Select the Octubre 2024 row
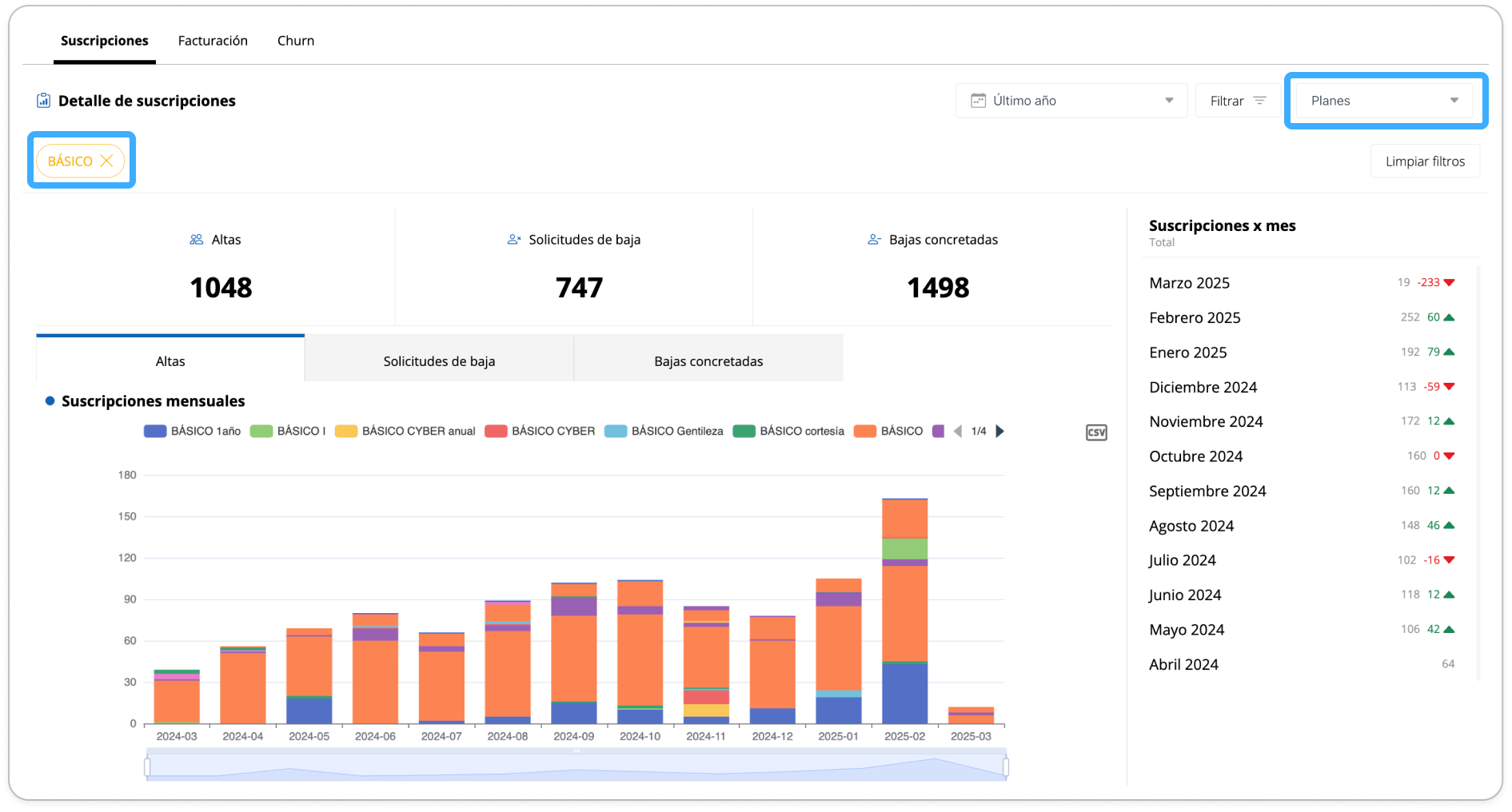Viewport: 1512px width, 812px height. point(1302,456)
